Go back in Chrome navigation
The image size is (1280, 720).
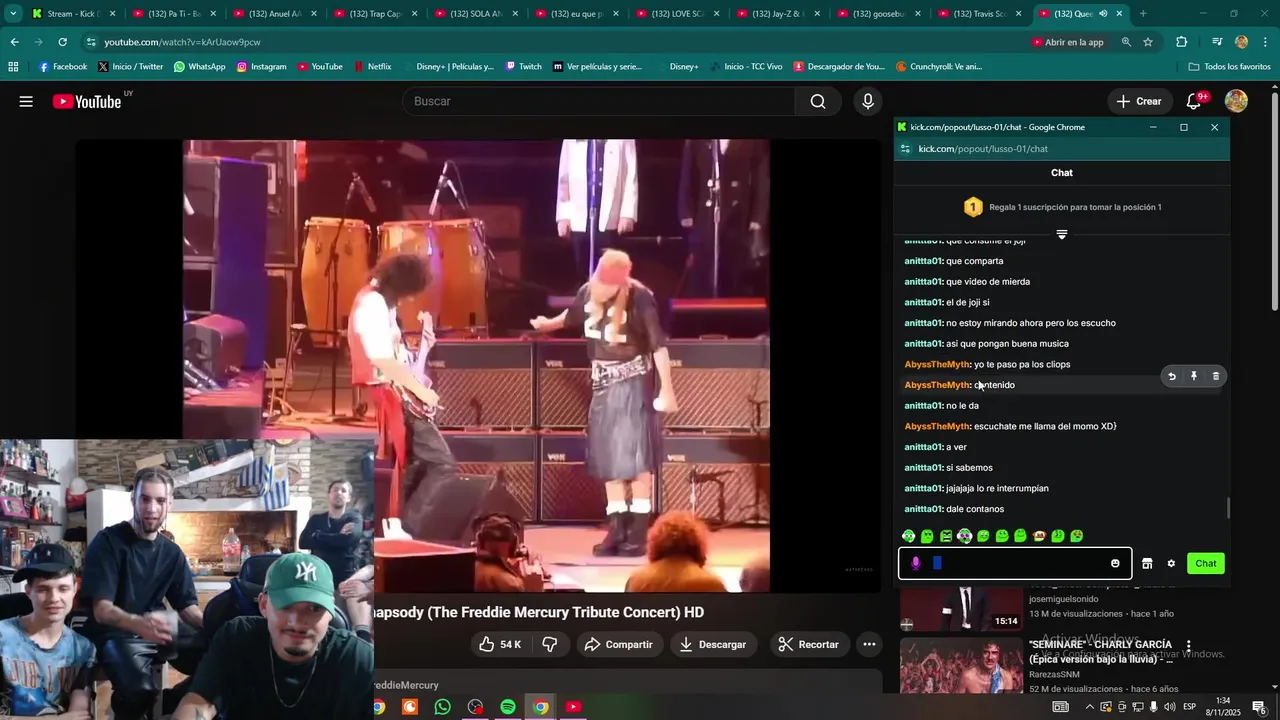pos(14,42)
